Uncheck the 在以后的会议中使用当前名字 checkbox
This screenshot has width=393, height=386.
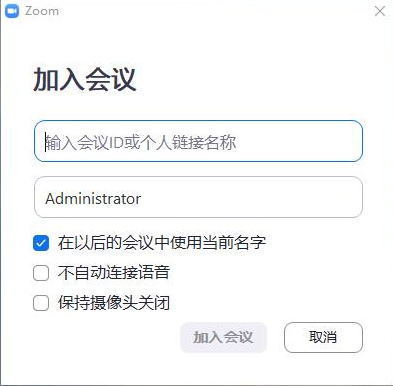coord(41,243)
